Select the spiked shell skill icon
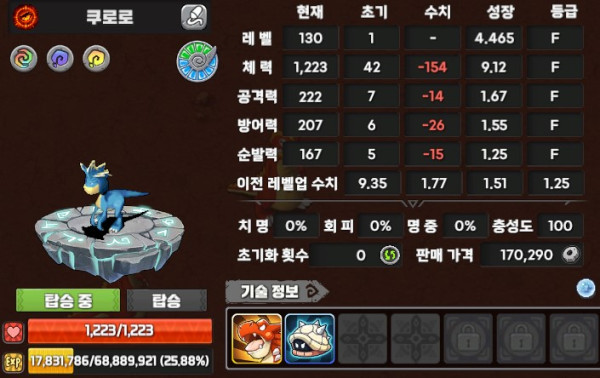The width and height of the screenshot is (600, 378). 310,339
